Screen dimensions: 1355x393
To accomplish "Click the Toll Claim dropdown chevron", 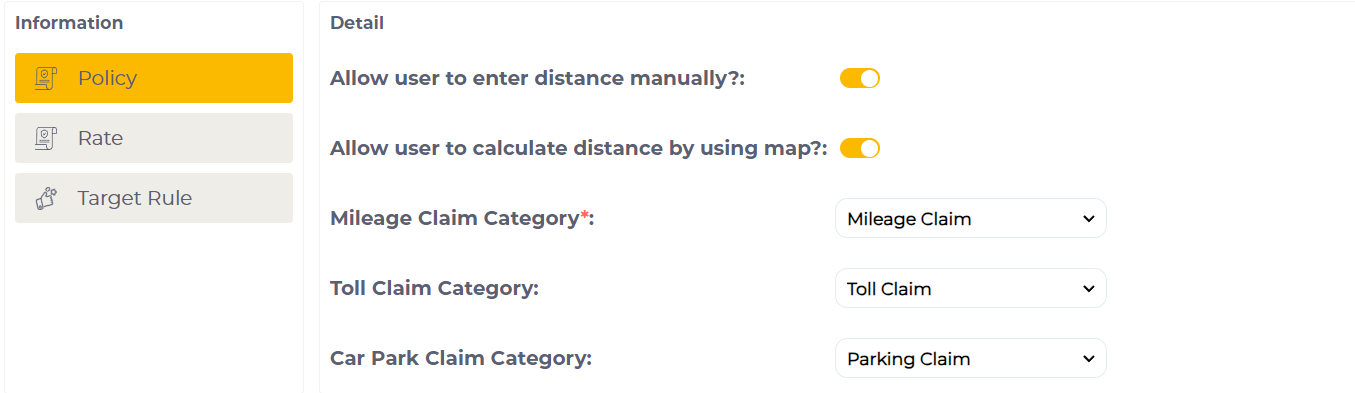I will click(x=1089, y=289).
